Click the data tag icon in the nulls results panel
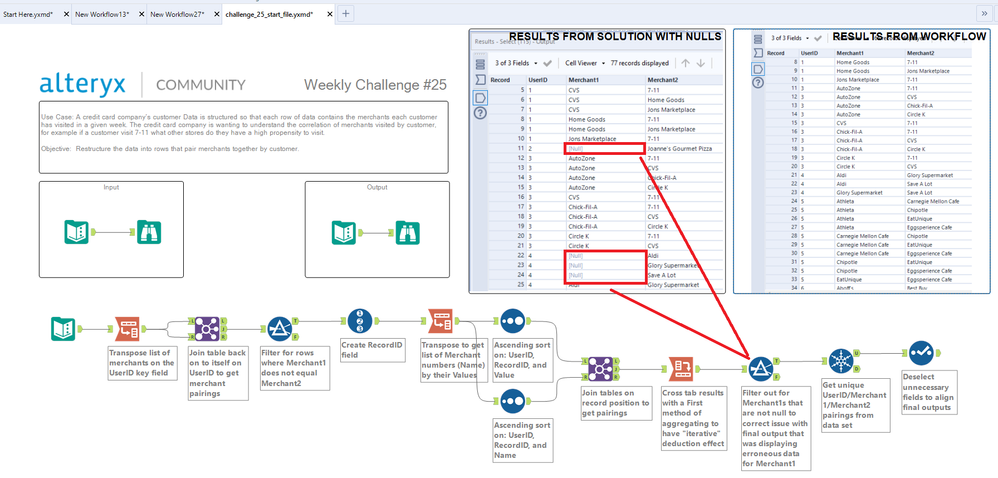 (480, 97)
